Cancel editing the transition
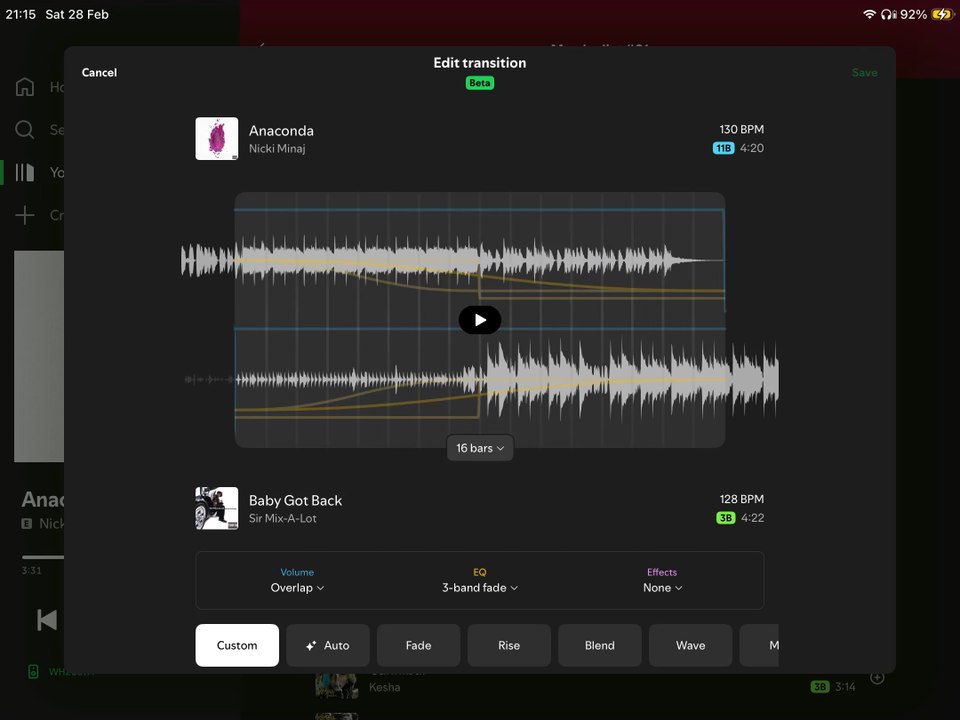Viewport: 960px width, 720px height. tap(99, 72)
